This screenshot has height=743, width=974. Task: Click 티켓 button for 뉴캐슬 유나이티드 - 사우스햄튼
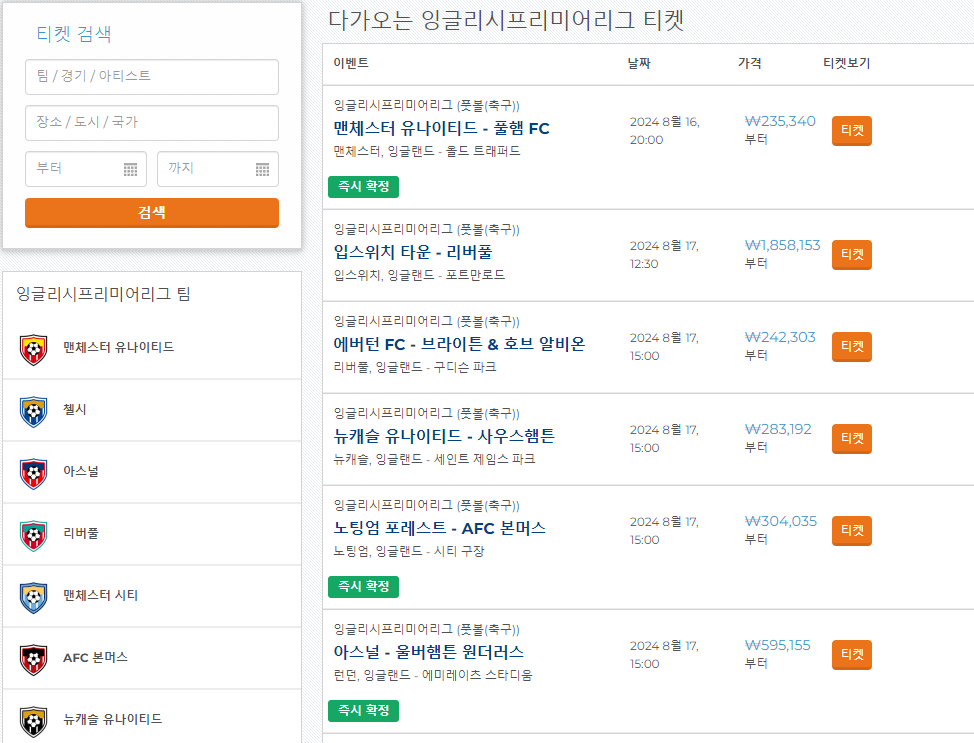point(852,439)
